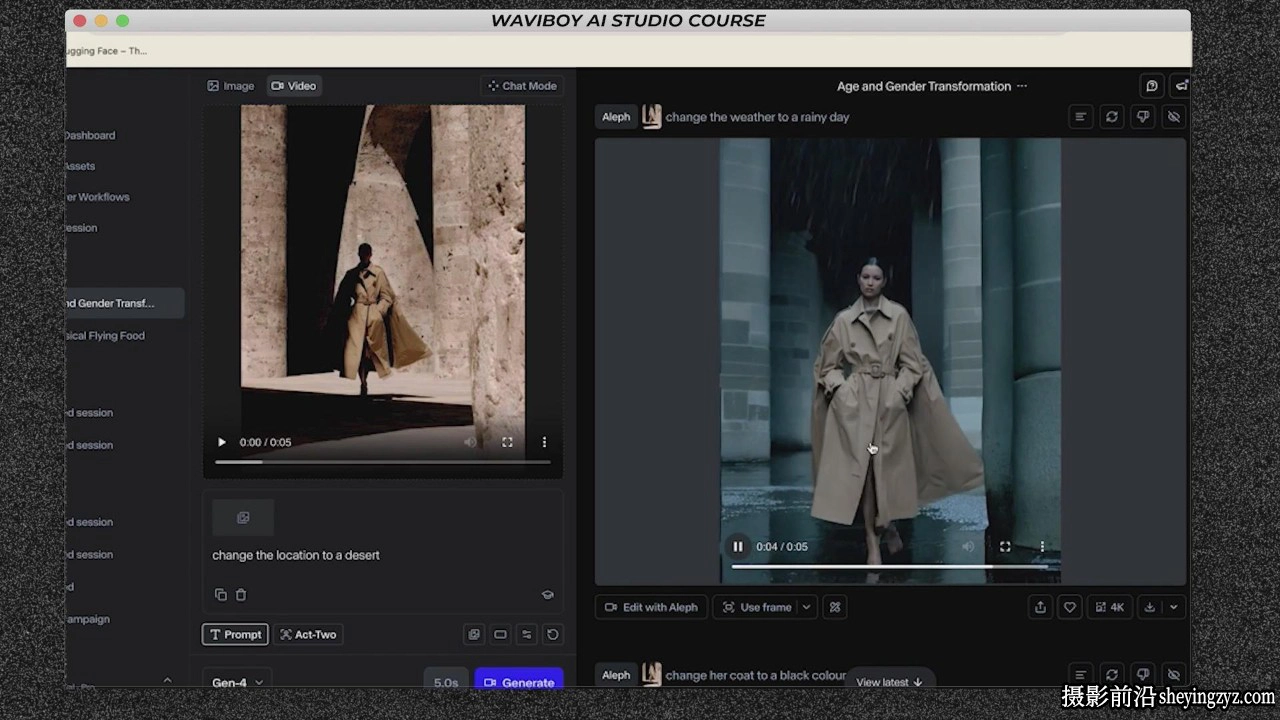
Task: Click the reference thumbnail beside black coat prompt
Action: [x=652, y=675]
